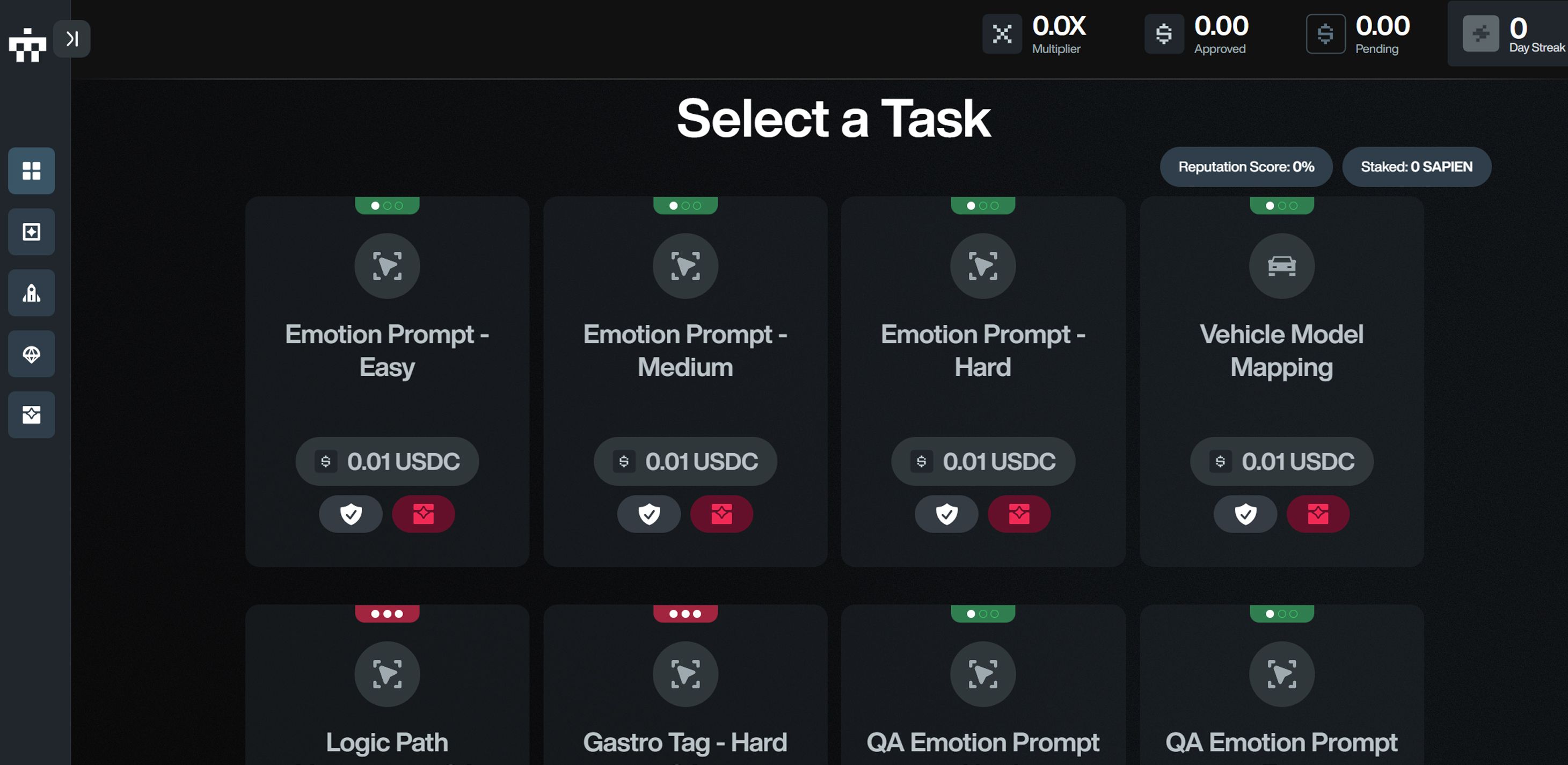The height and width of the screenshot is (765, 1568).
Task: Click the Reputation Score badge
Action: pos(1246,167)
